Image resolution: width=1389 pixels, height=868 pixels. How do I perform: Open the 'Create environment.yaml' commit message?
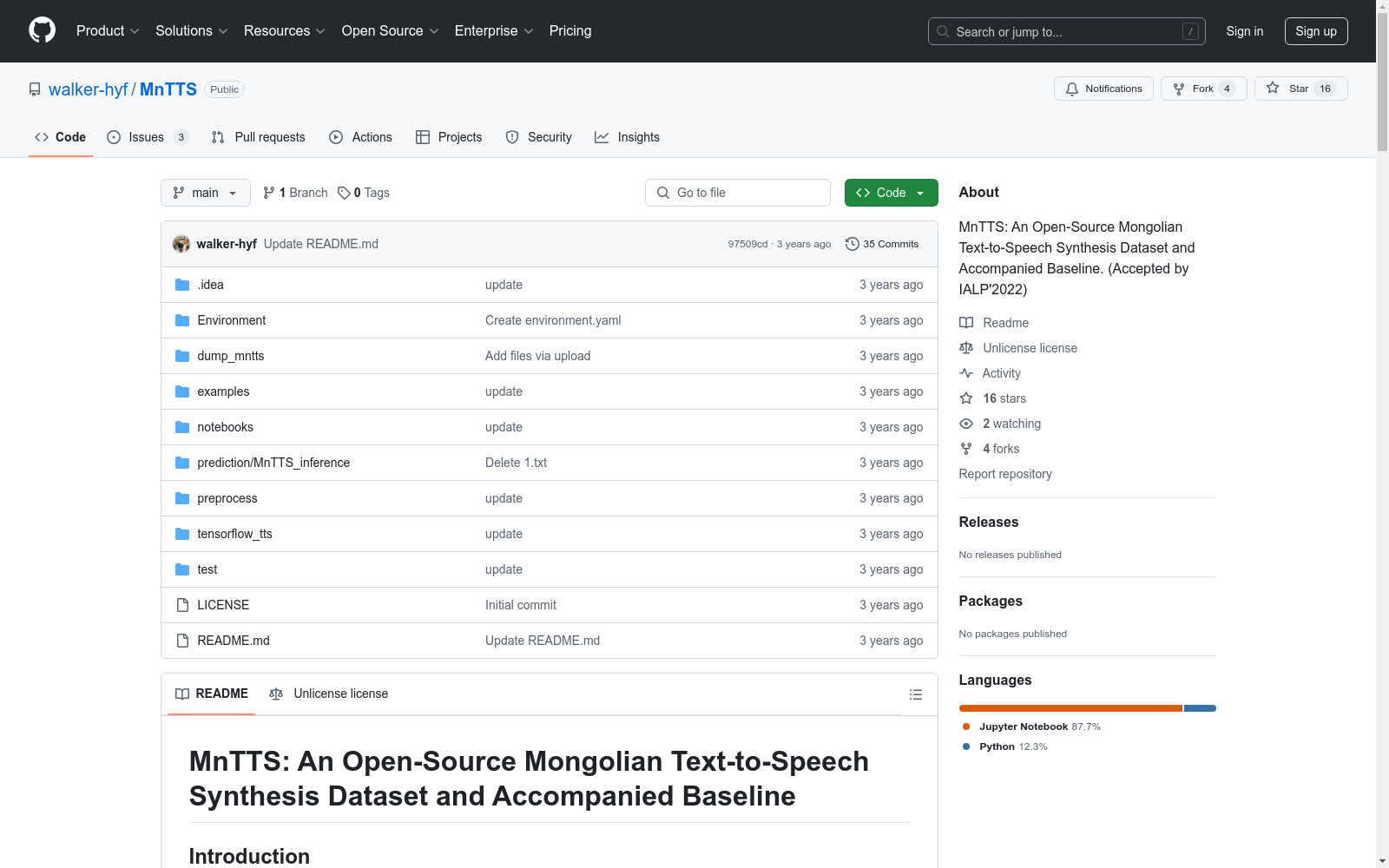tap(553, 320)
